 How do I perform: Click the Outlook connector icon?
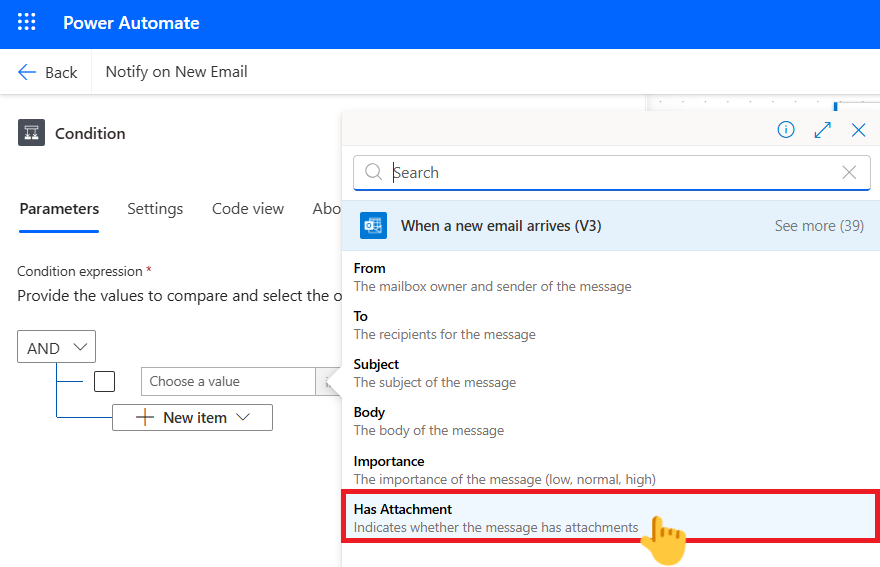click(373, 226)
